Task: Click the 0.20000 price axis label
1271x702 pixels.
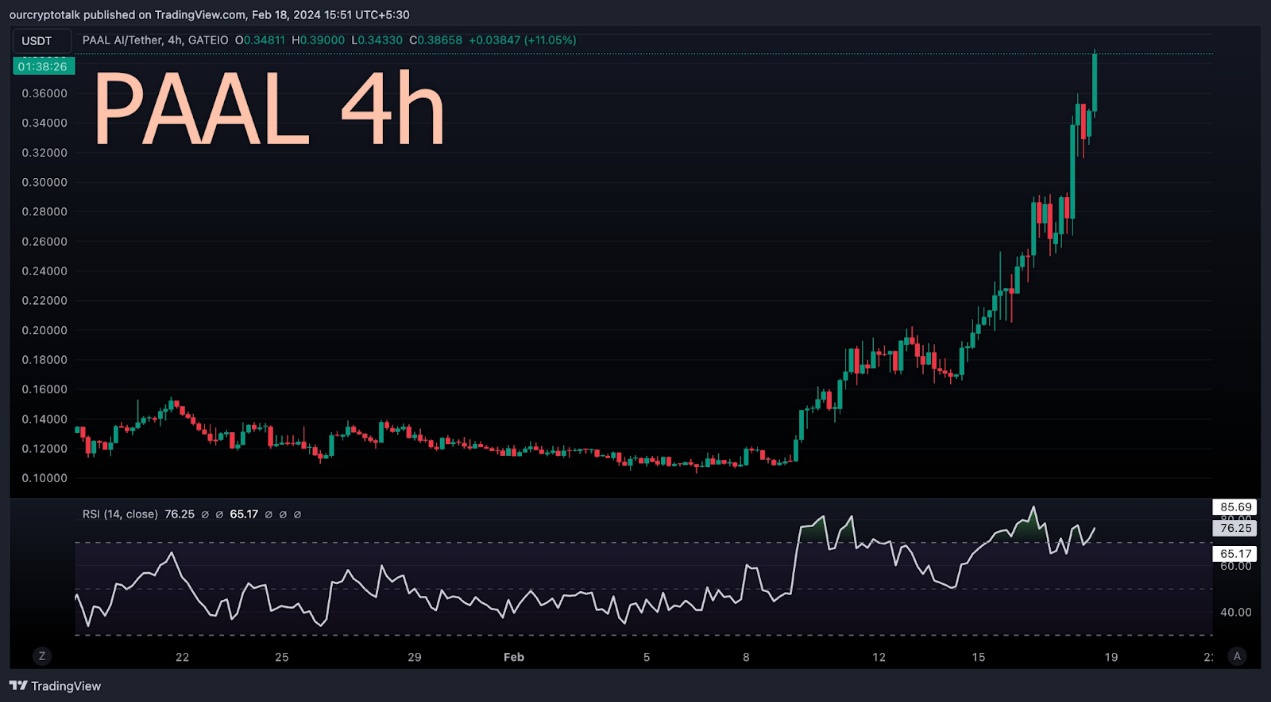Action: coord(44,330)
